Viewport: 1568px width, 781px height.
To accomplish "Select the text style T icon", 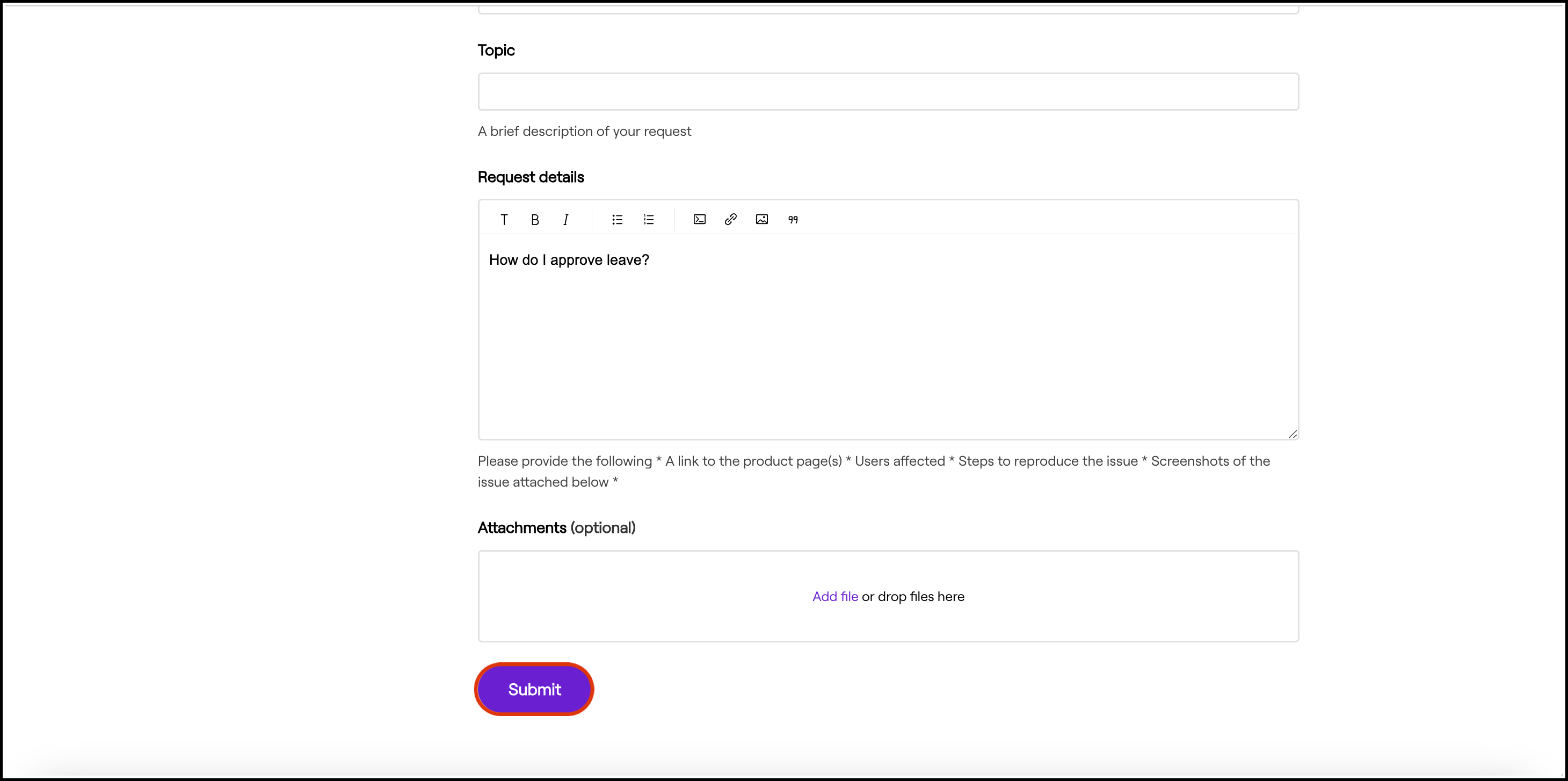I will click(503, 220).
